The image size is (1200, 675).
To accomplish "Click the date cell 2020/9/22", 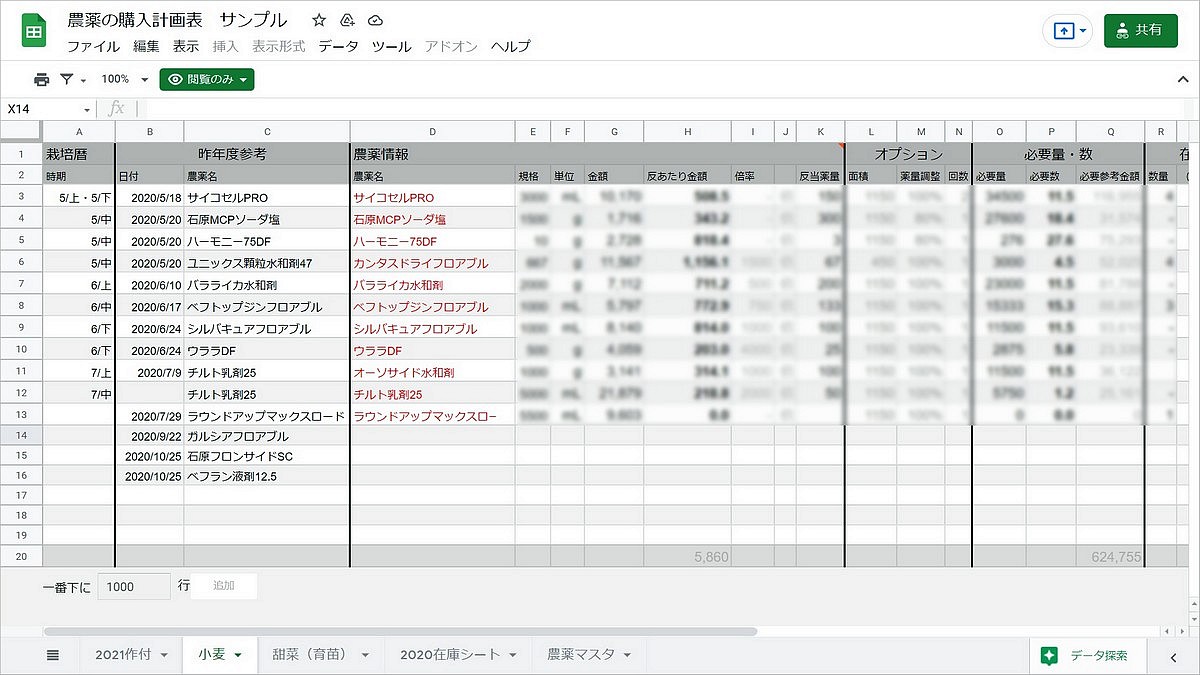I will coord(150,436).
